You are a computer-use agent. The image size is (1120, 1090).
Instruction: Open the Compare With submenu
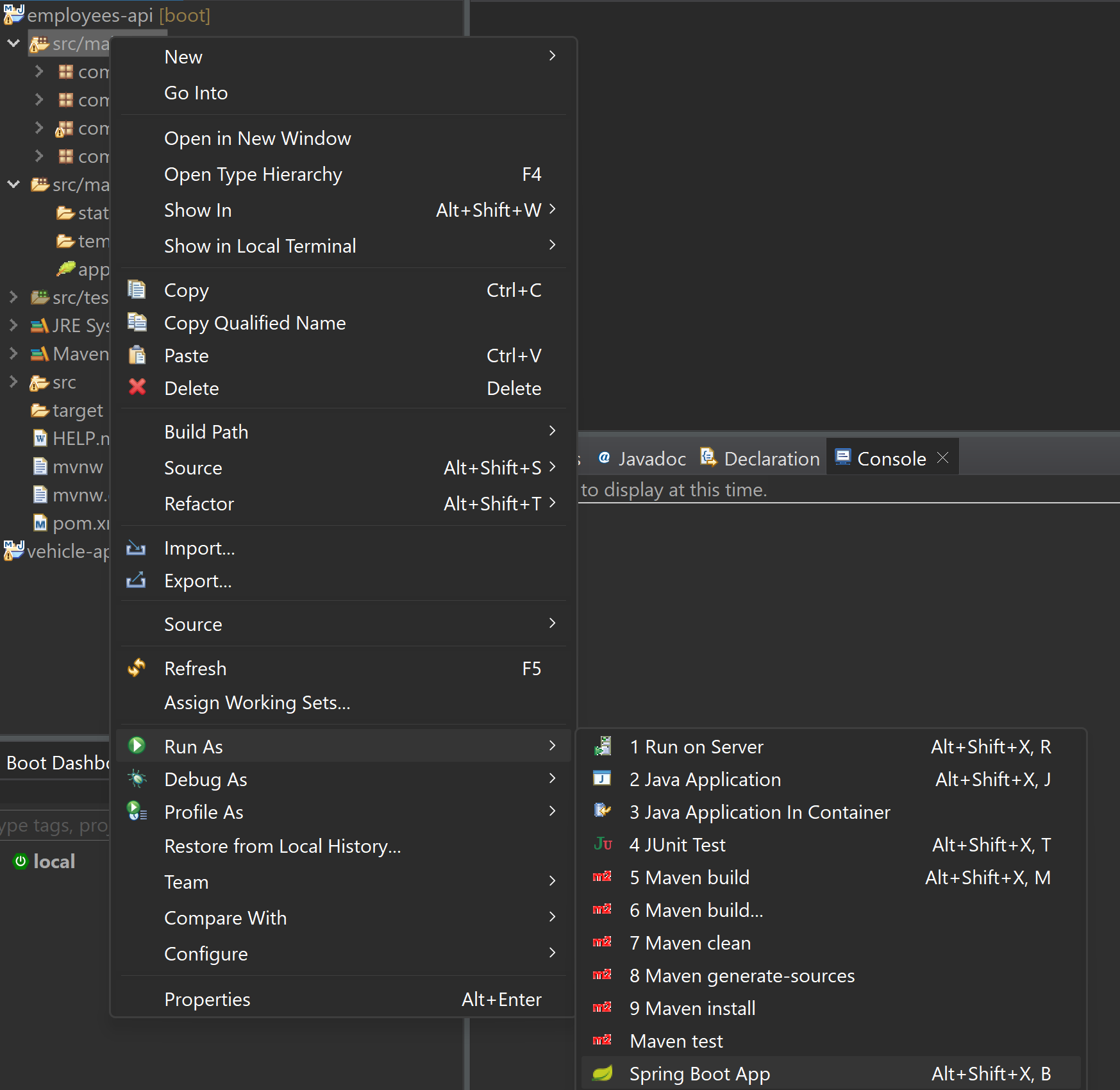click(344, 918)
